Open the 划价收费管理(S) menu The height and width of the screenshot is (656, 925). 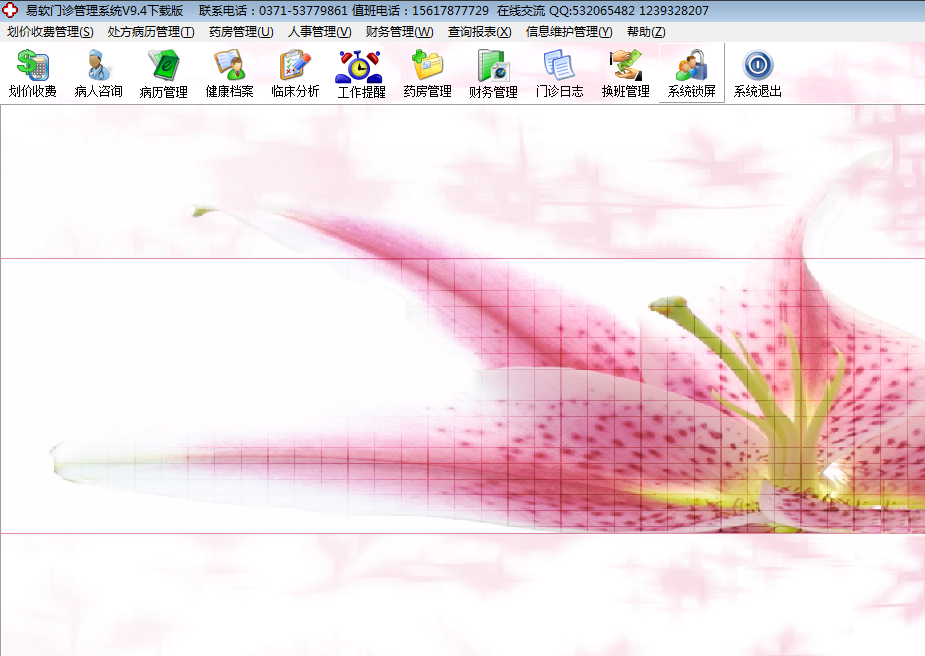click(50, 32)
